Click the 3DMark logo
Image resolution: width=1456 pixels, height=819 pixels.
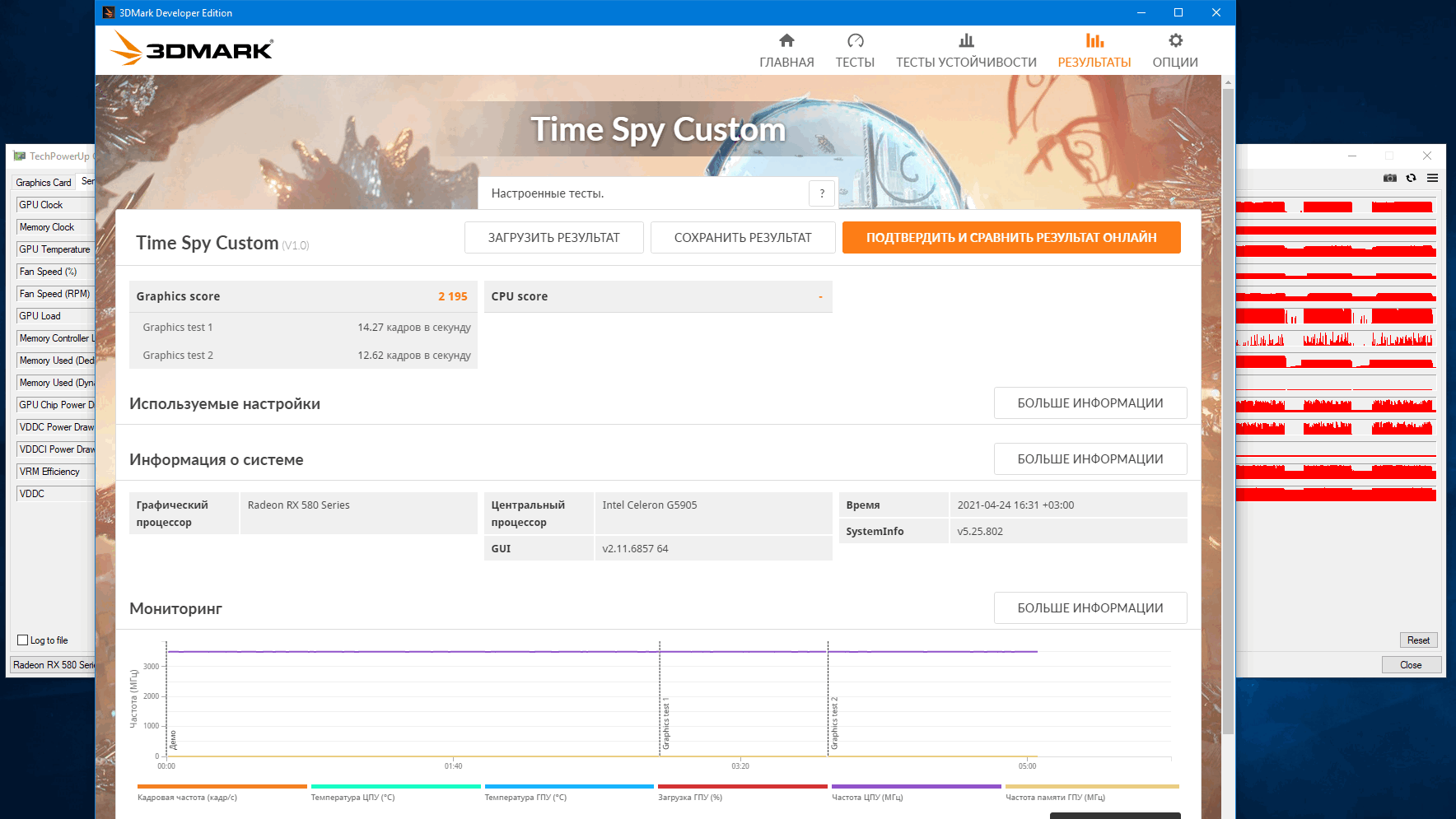[191, 49]
